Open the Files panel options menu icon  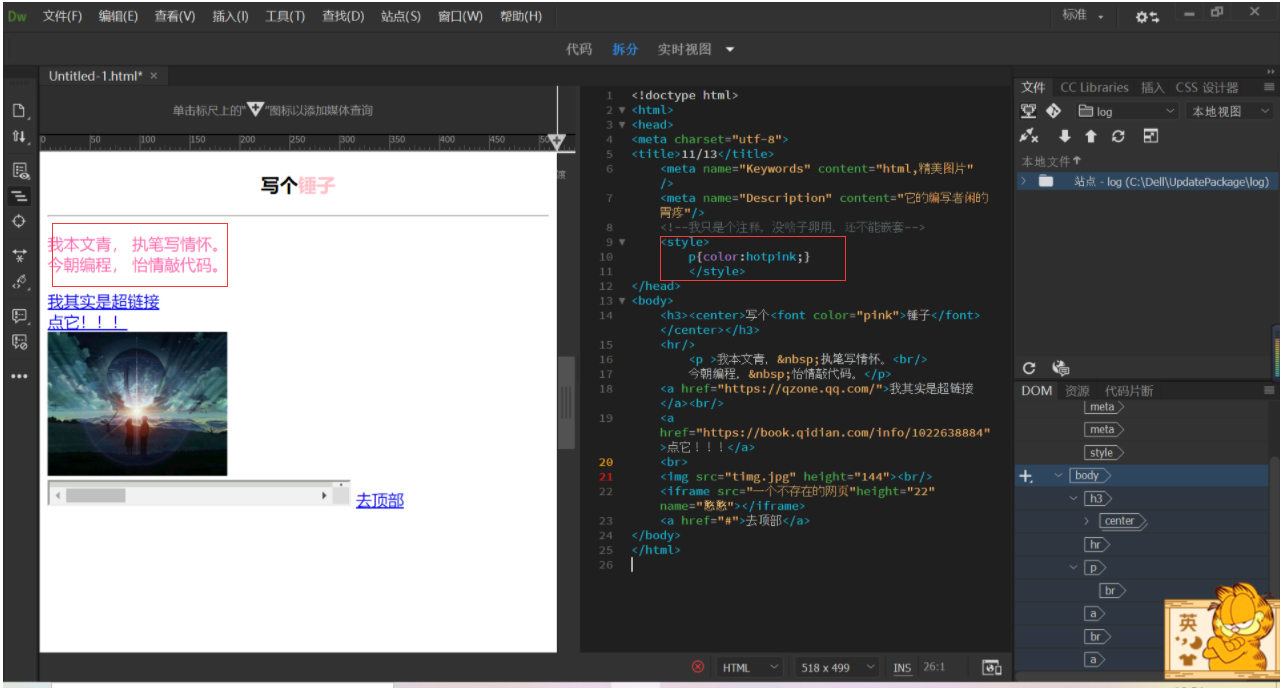1269,87
